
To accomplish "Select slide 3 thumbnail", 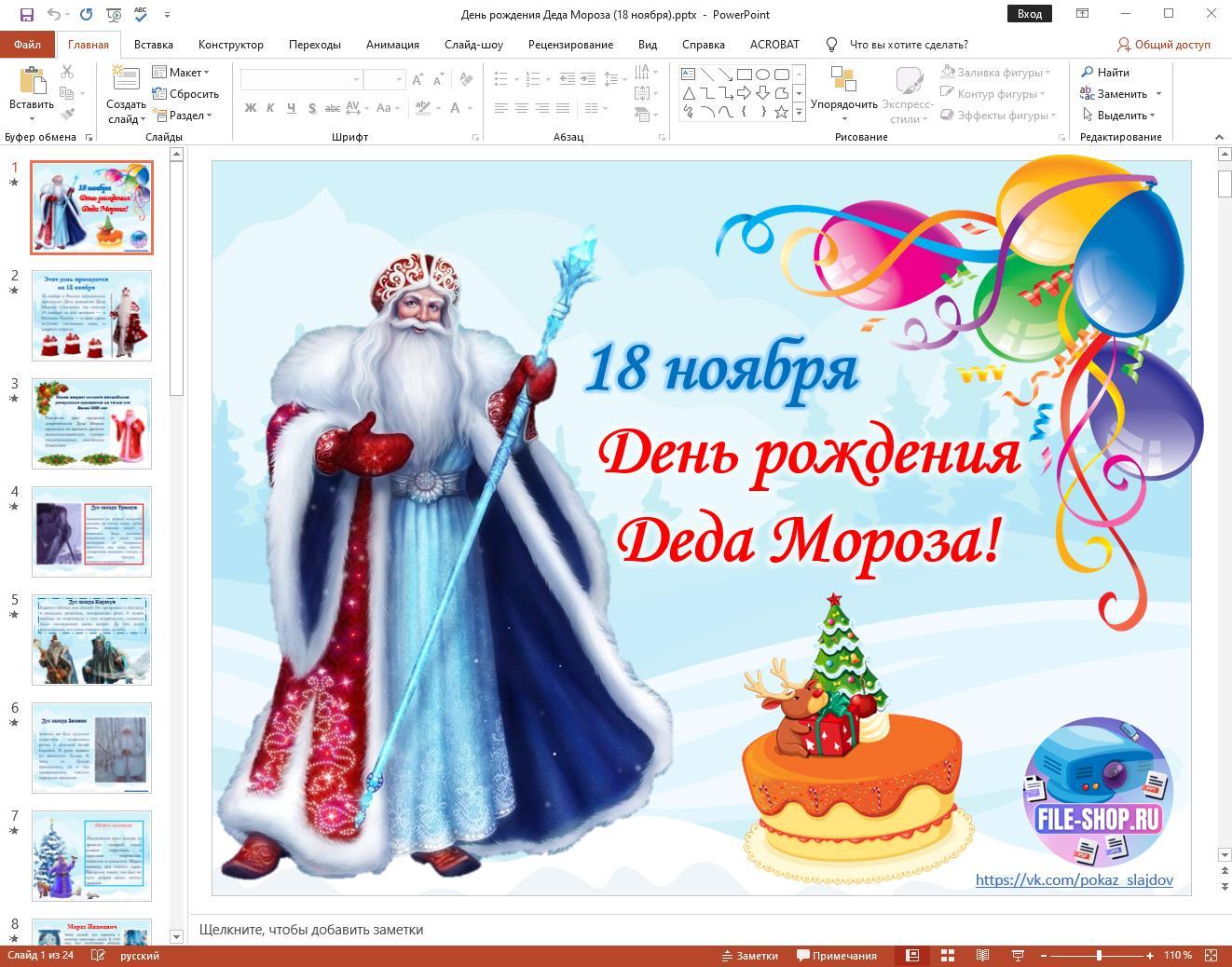I will point(91,423).
